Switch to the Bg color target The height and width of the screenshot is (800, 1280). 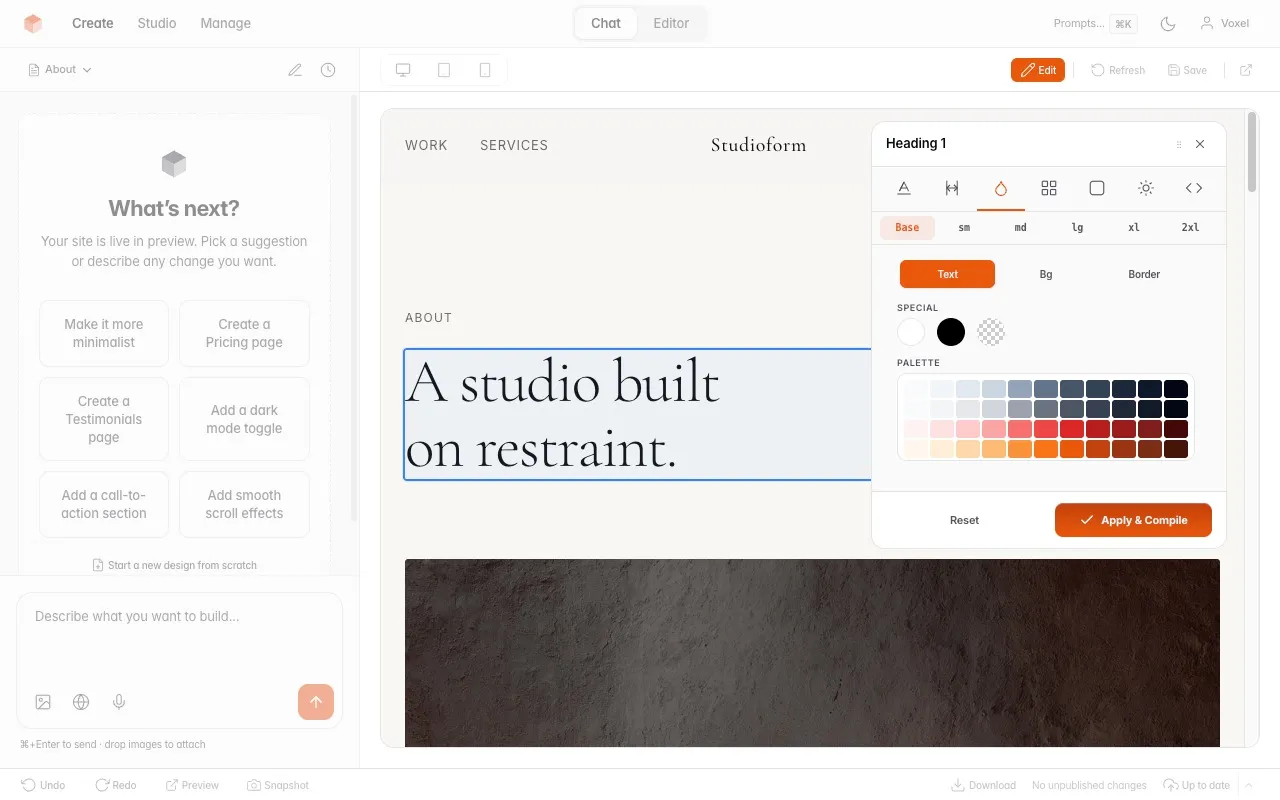click(x=1045, y=273)
